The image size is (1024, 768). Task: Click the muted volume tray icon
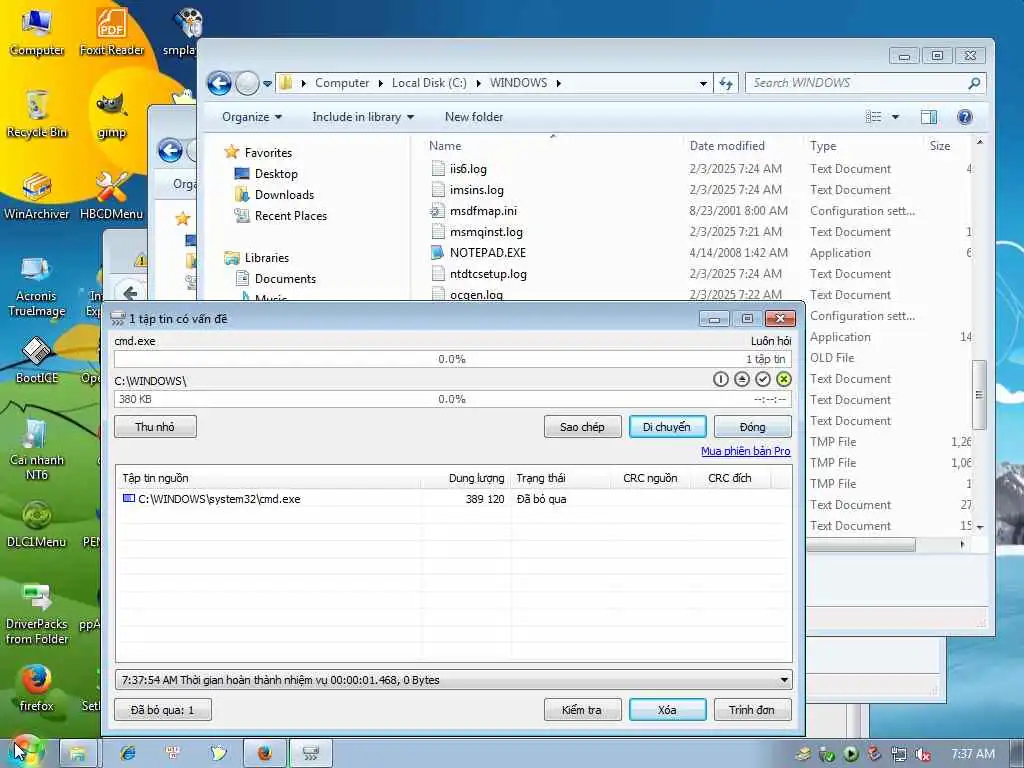pyautogui.click(x=923, y=754)
